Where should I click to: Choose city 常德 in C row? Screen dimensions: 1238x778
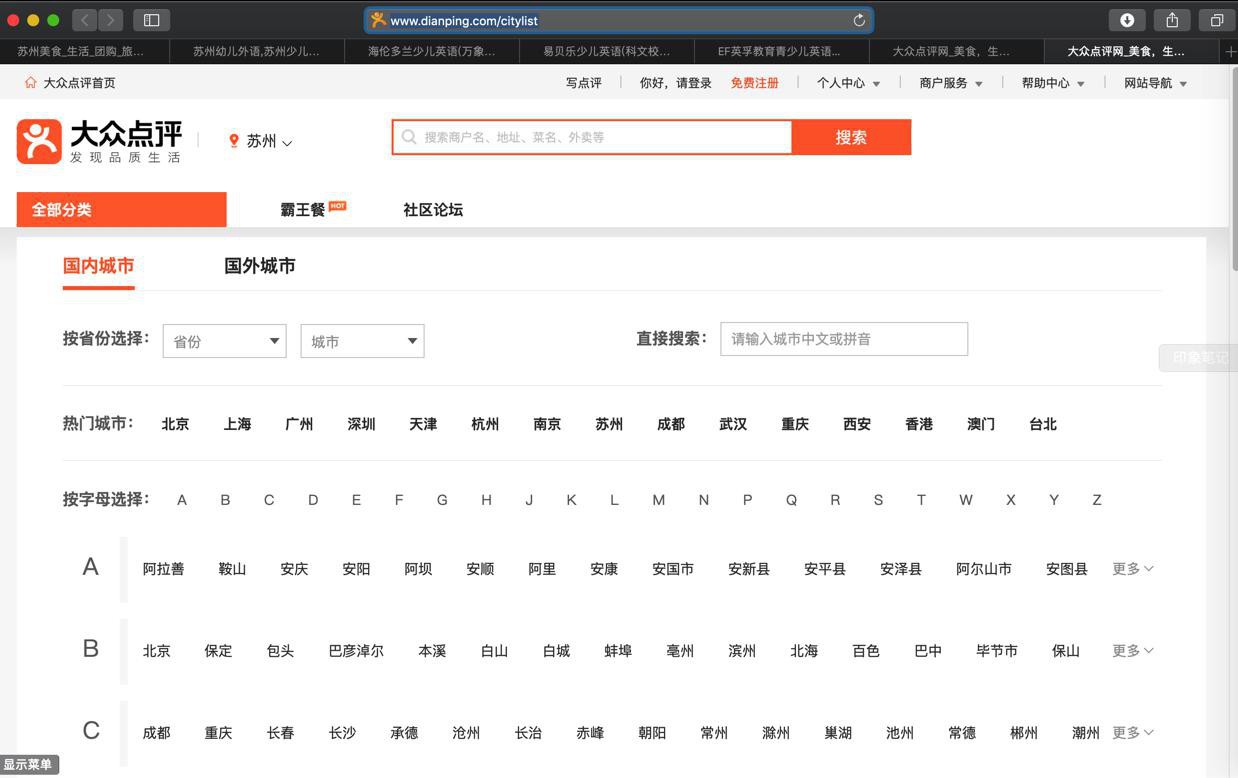tap(962, 733)
